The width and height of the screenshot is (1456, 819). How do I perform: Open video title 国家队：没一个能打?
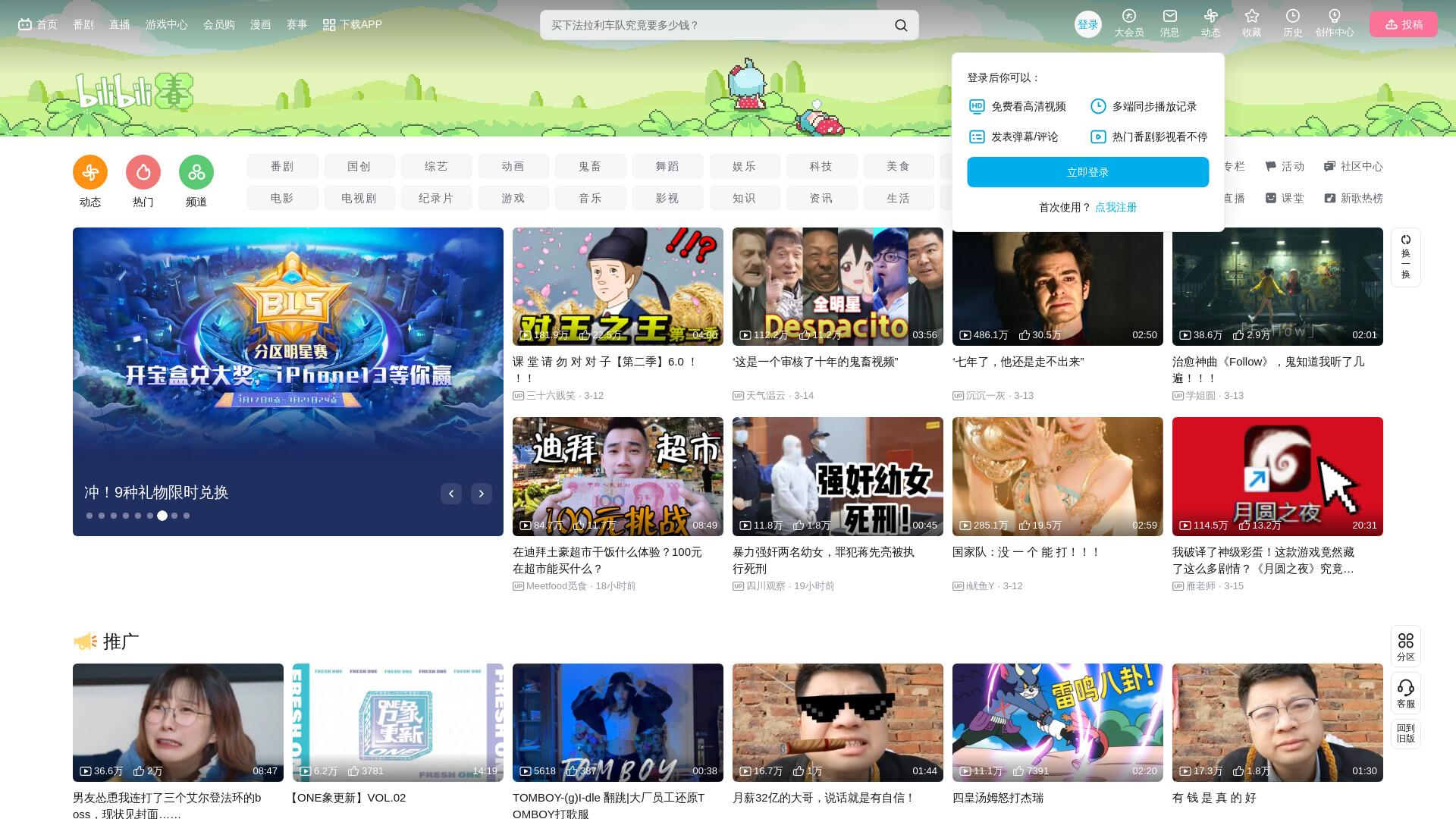pyautogui.click(x=1026, y=552)
